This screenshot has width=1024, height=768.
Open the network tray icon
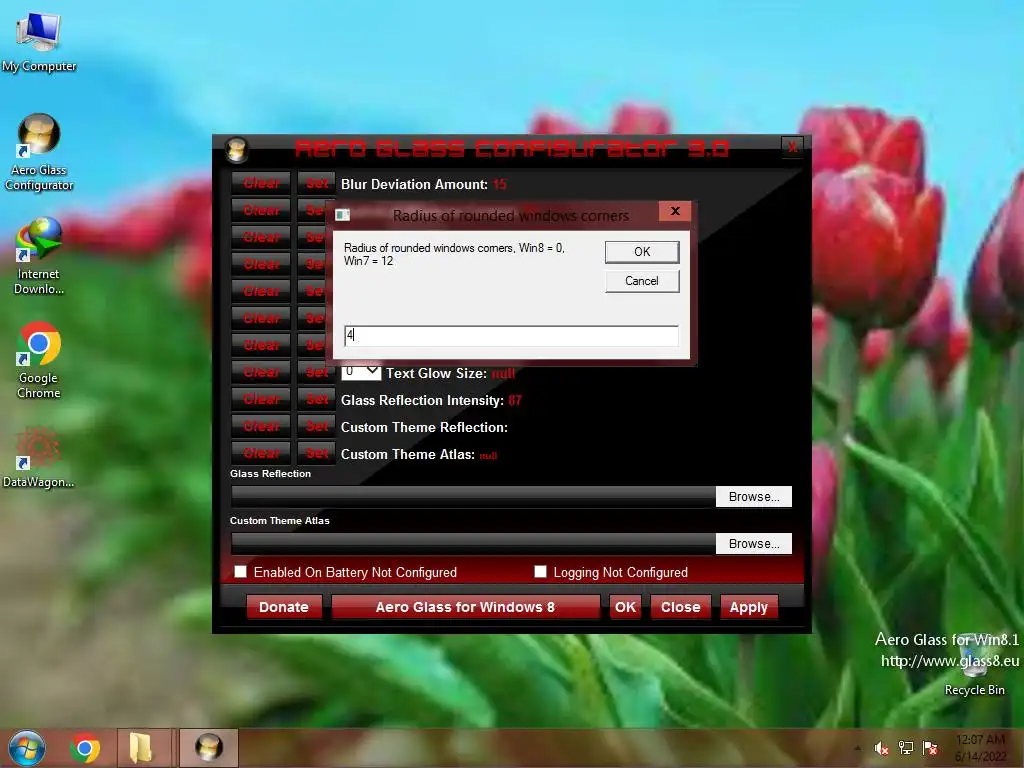906,748
